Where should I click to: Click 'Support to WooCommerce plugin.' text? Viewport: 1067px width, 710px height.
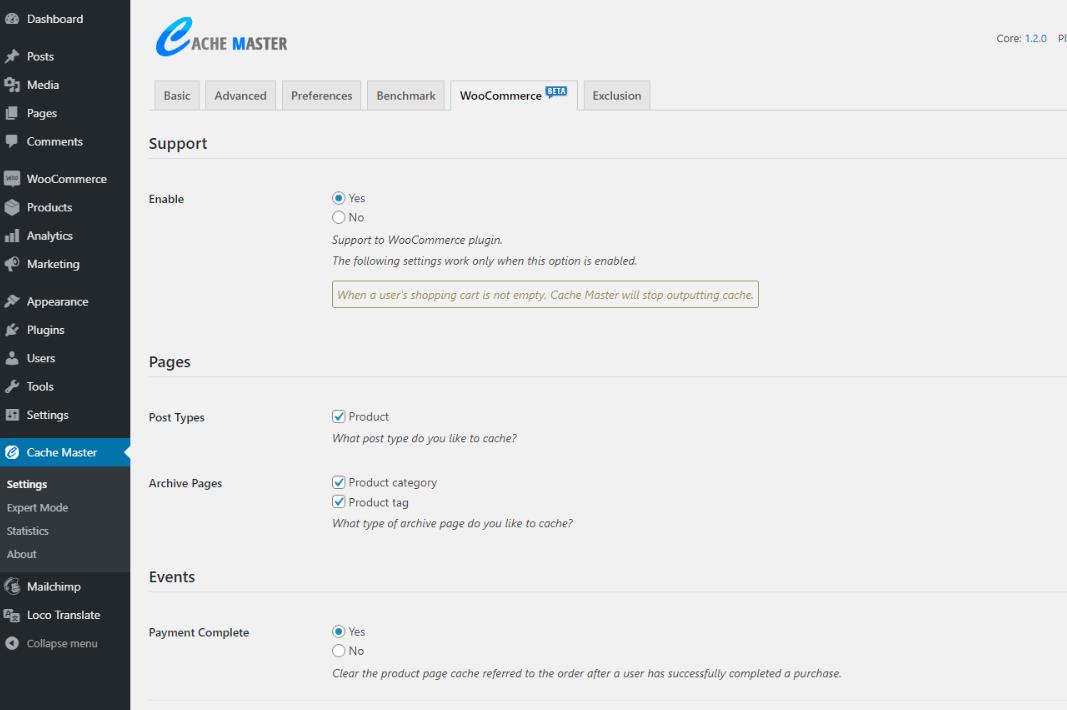[x=417, y=240]
